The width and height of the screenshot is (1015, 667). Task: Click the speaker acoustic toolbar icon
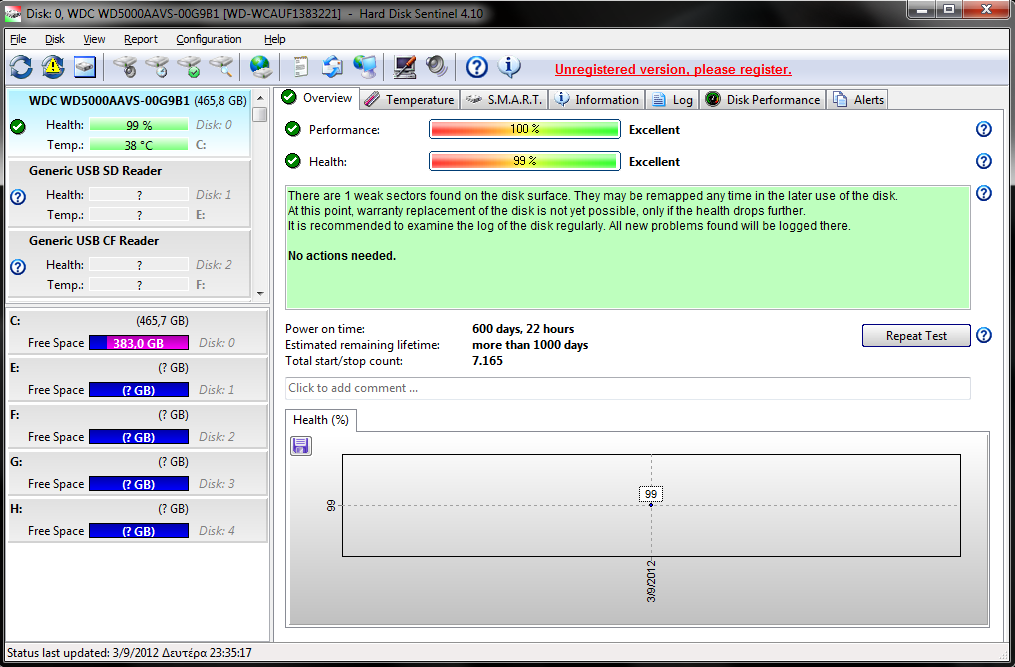coord(437,67)
